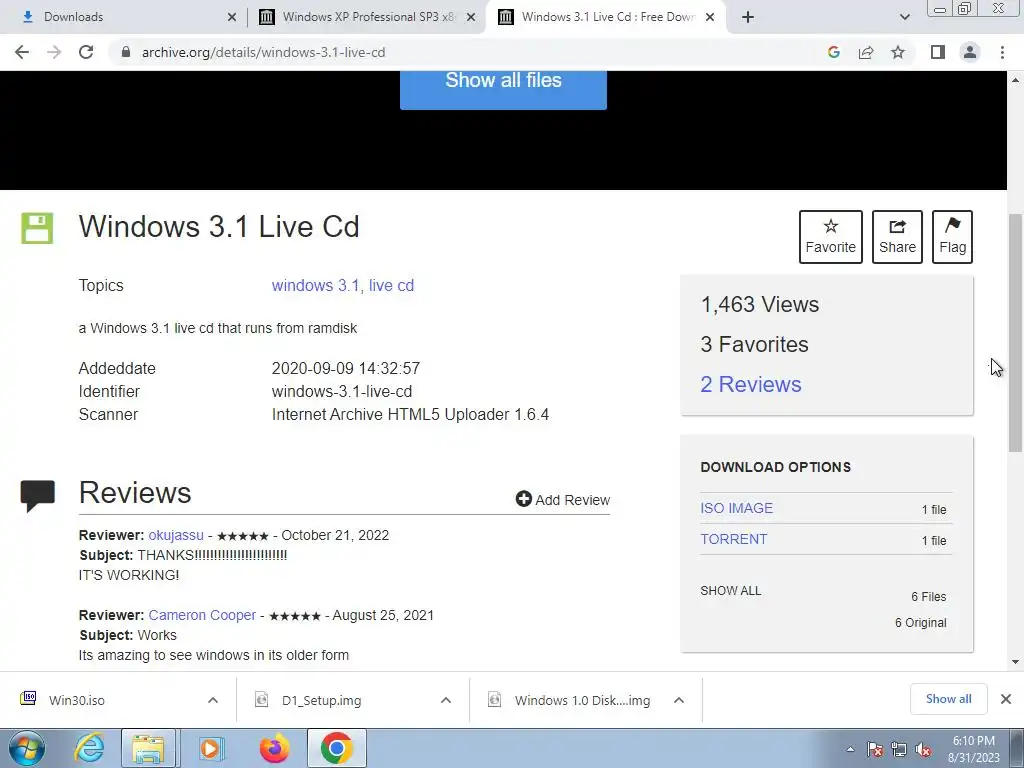Click the vertical scrollbar thumb

tap(1015, 333)
